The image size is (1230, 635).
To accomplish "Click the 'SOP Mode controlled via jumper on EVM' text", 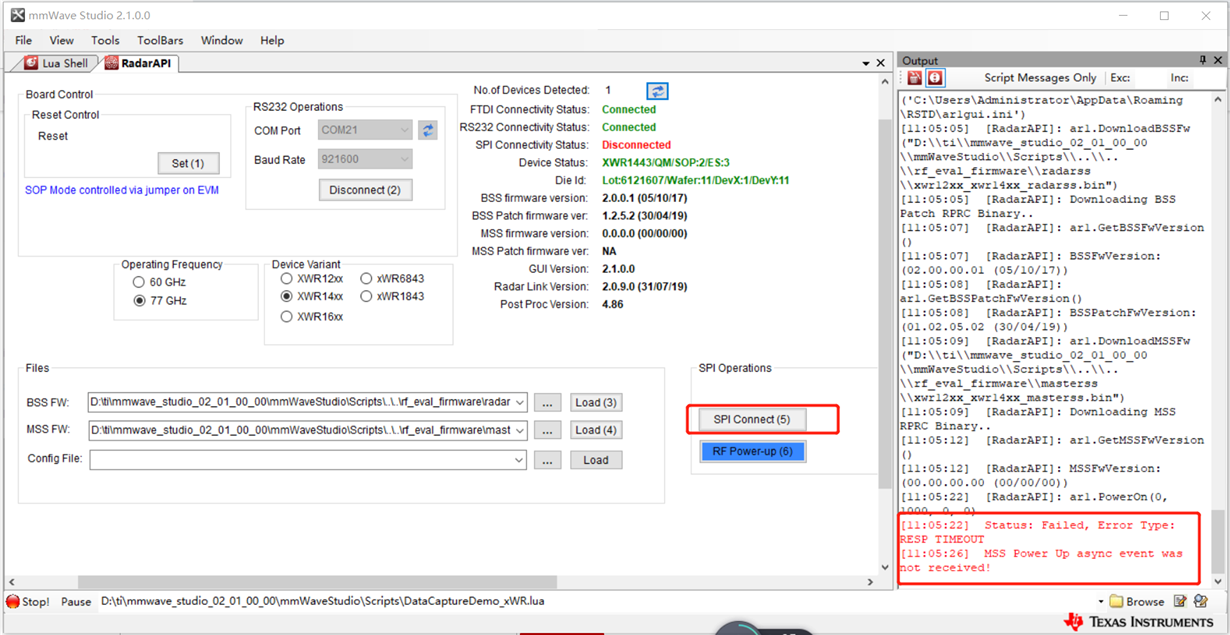I will pyautogui.click(x=122, y=190).
